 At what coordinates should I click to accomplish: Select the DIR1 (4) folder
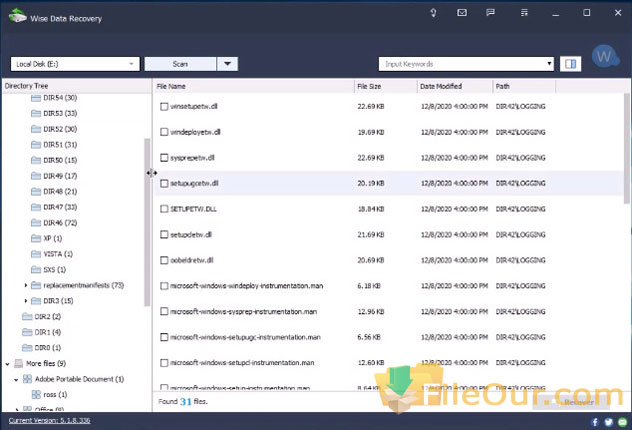[48, 332]
